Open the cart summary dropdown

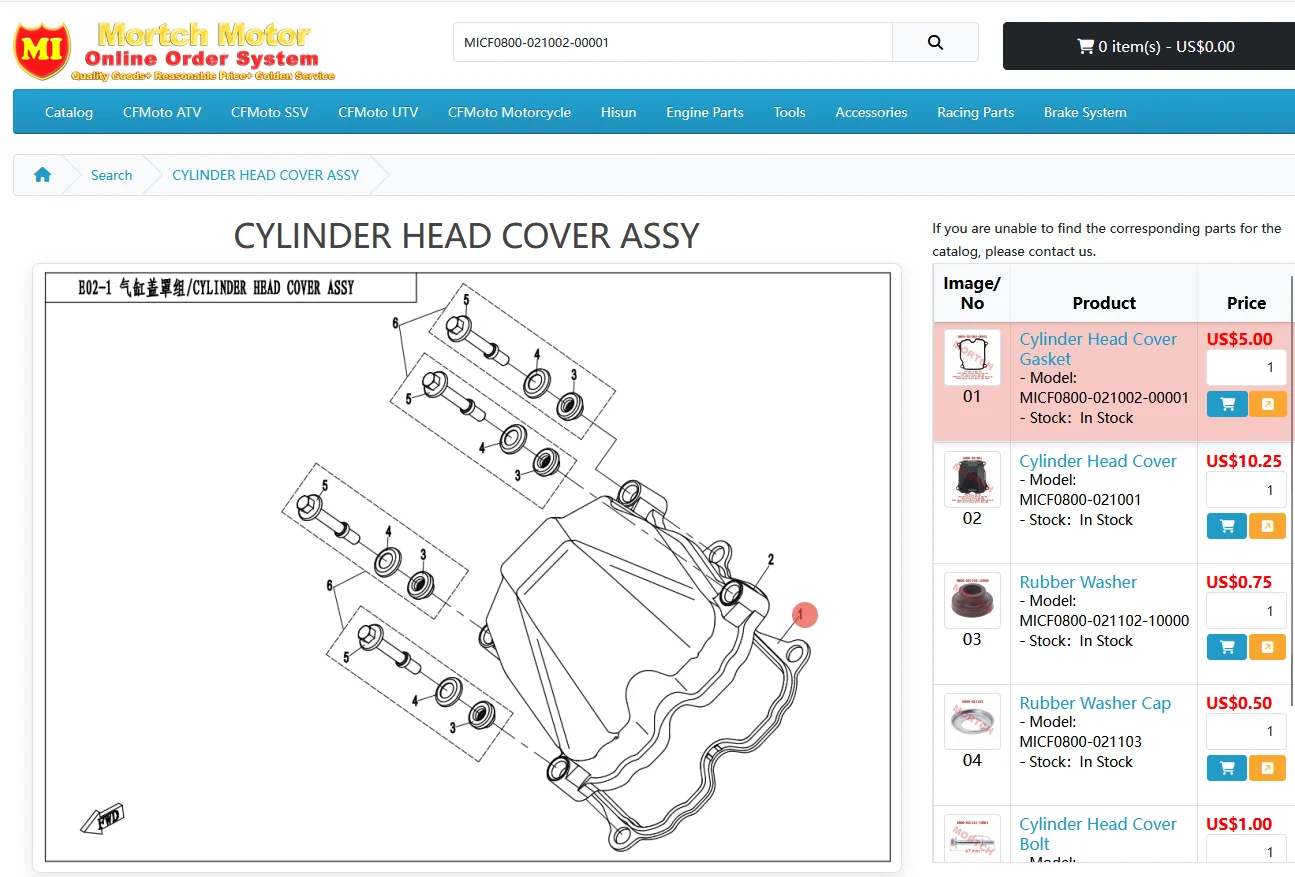pyautogui.click(x=1149, y=46)
